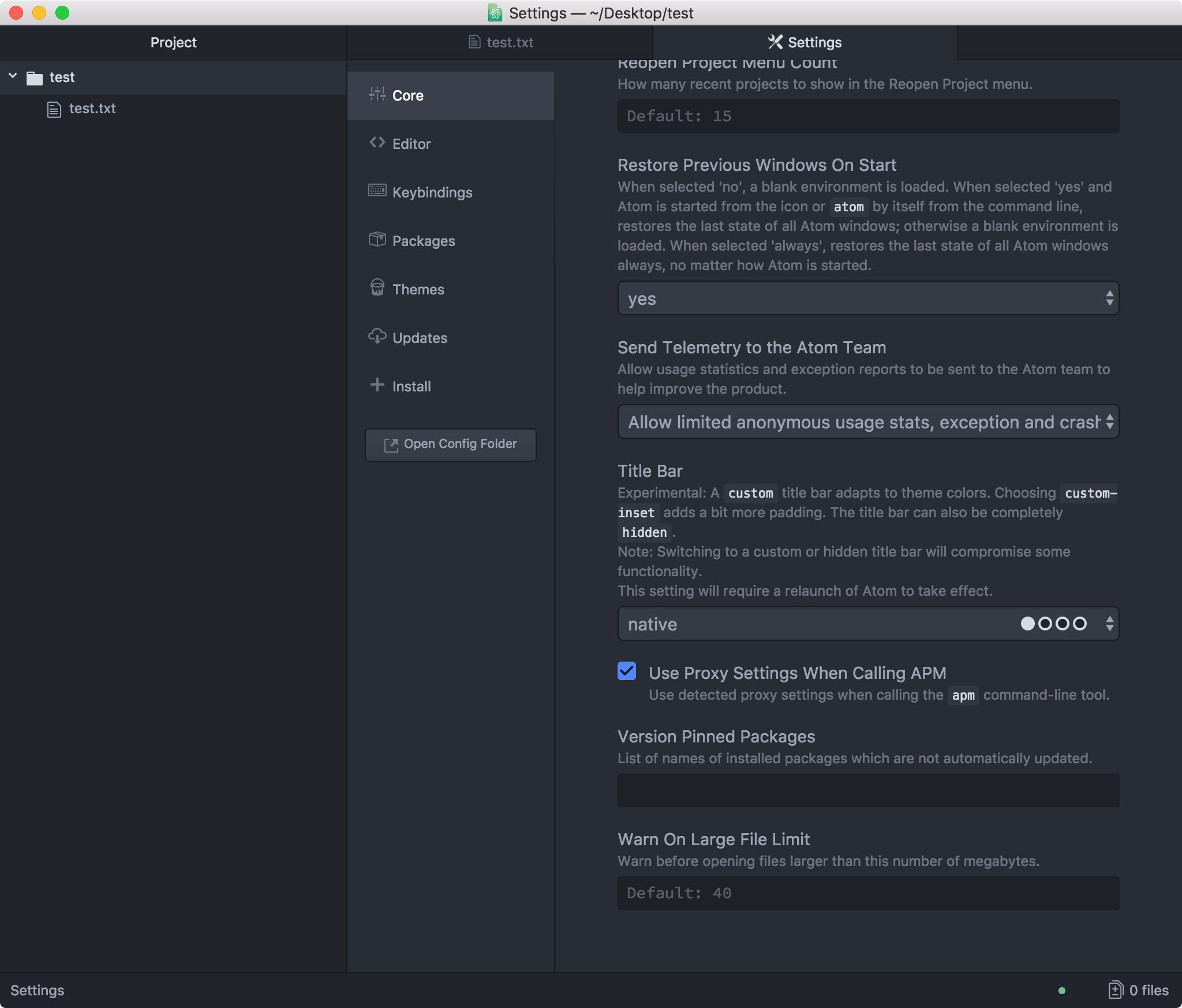Image resolution: width=1182 pixels, height=1008 pixels.
Task: Click the Install plus icon
Action: (377, 385)
